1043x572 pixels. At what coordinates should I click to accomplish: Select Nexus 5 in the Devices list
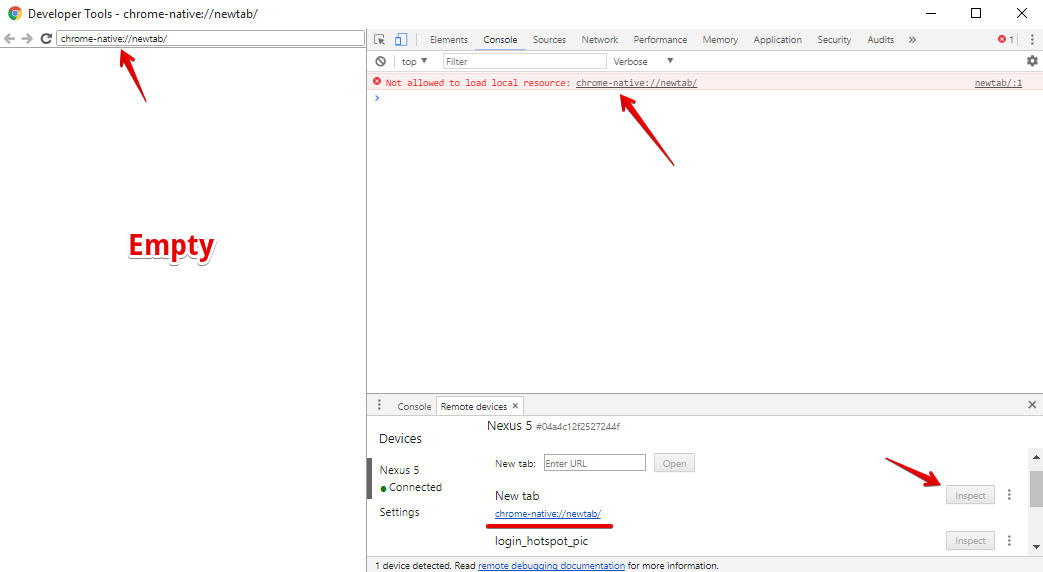tap(399, 470)
